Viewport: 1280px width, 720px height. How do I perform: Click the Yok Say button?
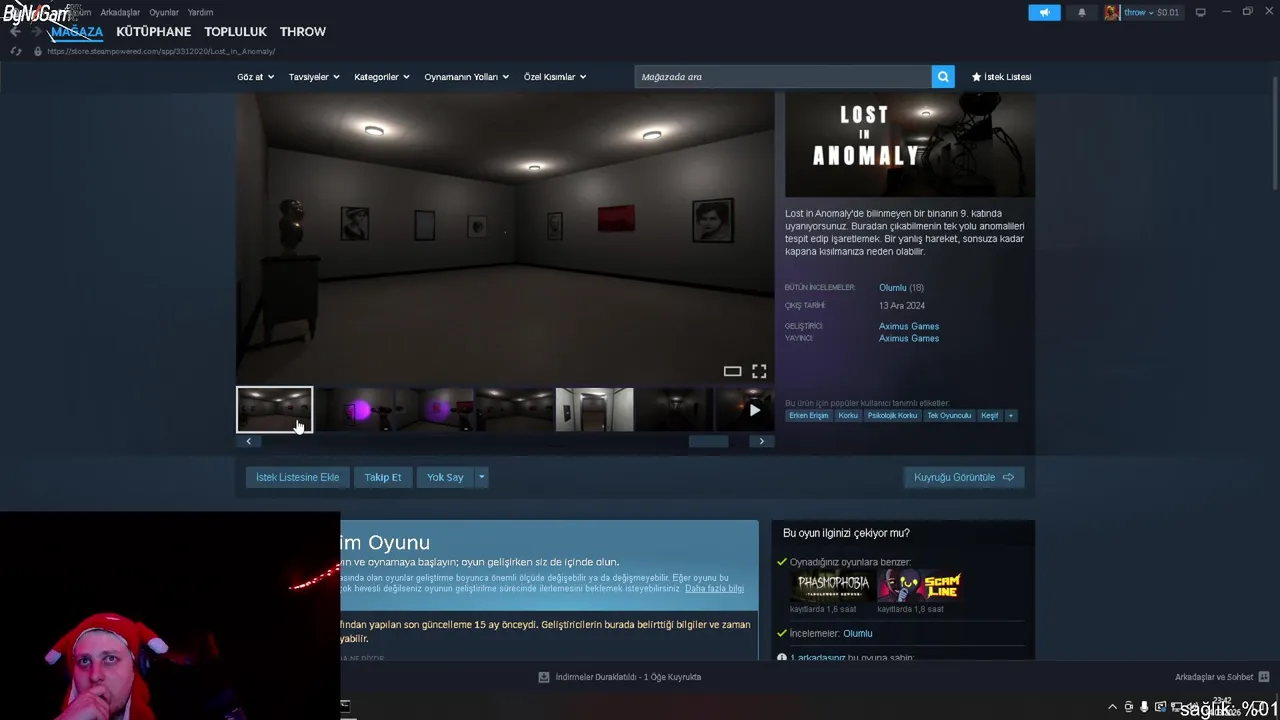[445, 477]
